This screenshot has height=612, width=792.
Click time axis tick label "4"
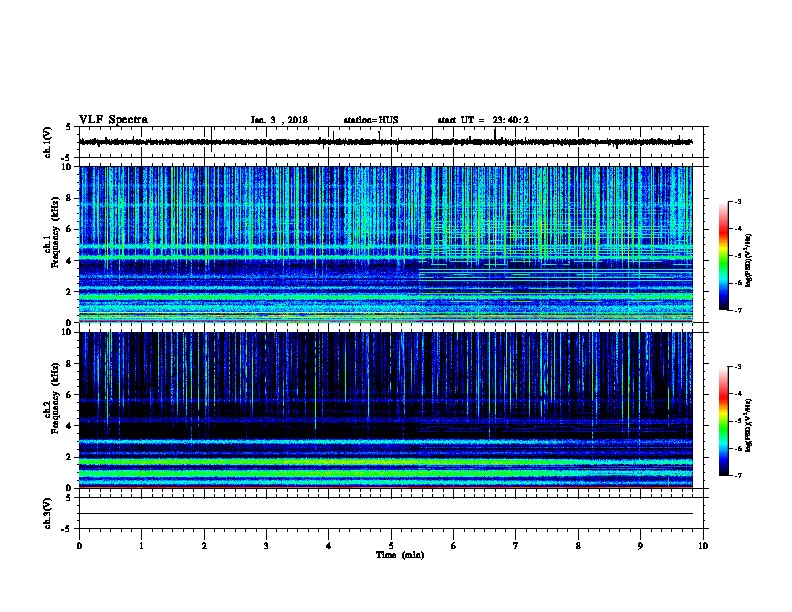(328, 545)
